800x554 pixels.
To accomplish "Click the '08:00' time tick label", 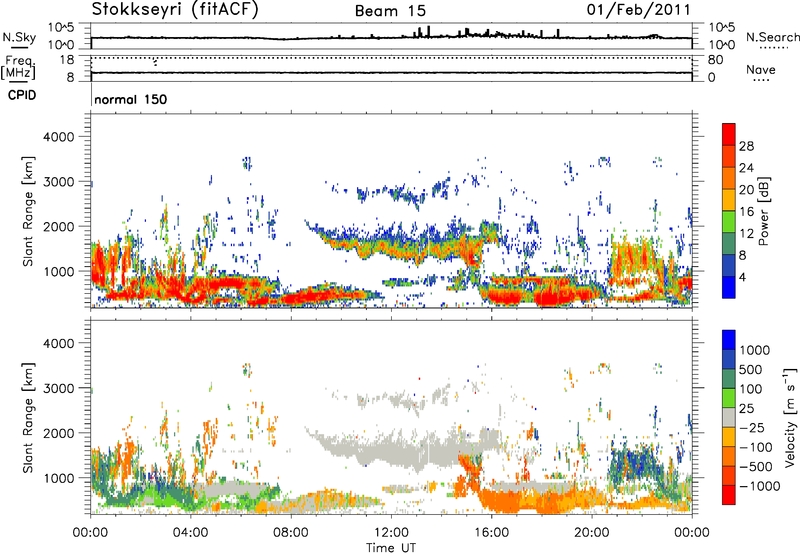I will tap(290, 533).
